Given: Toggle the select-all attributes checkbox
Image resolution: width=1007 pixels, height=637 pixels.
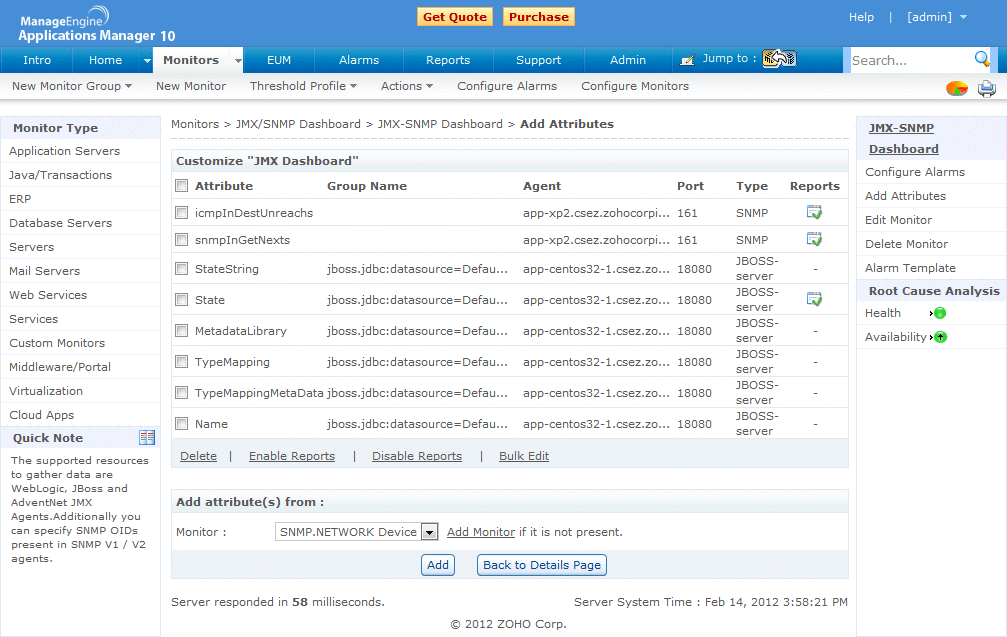Looking at the screenshot, I should click(x=182, y=186).
